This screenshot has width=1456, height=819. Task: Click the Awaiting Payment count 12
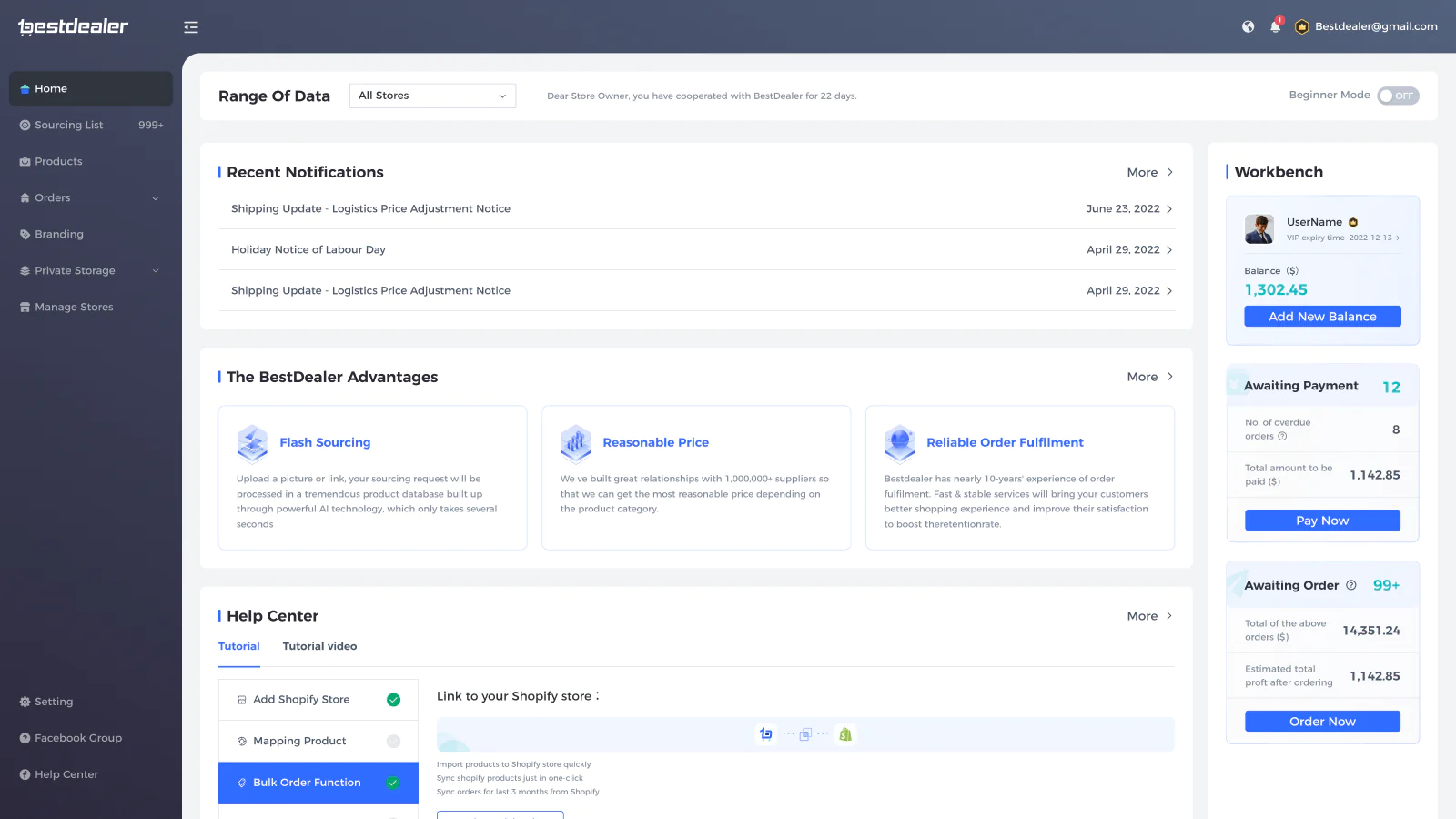[x=1391, y=388]
